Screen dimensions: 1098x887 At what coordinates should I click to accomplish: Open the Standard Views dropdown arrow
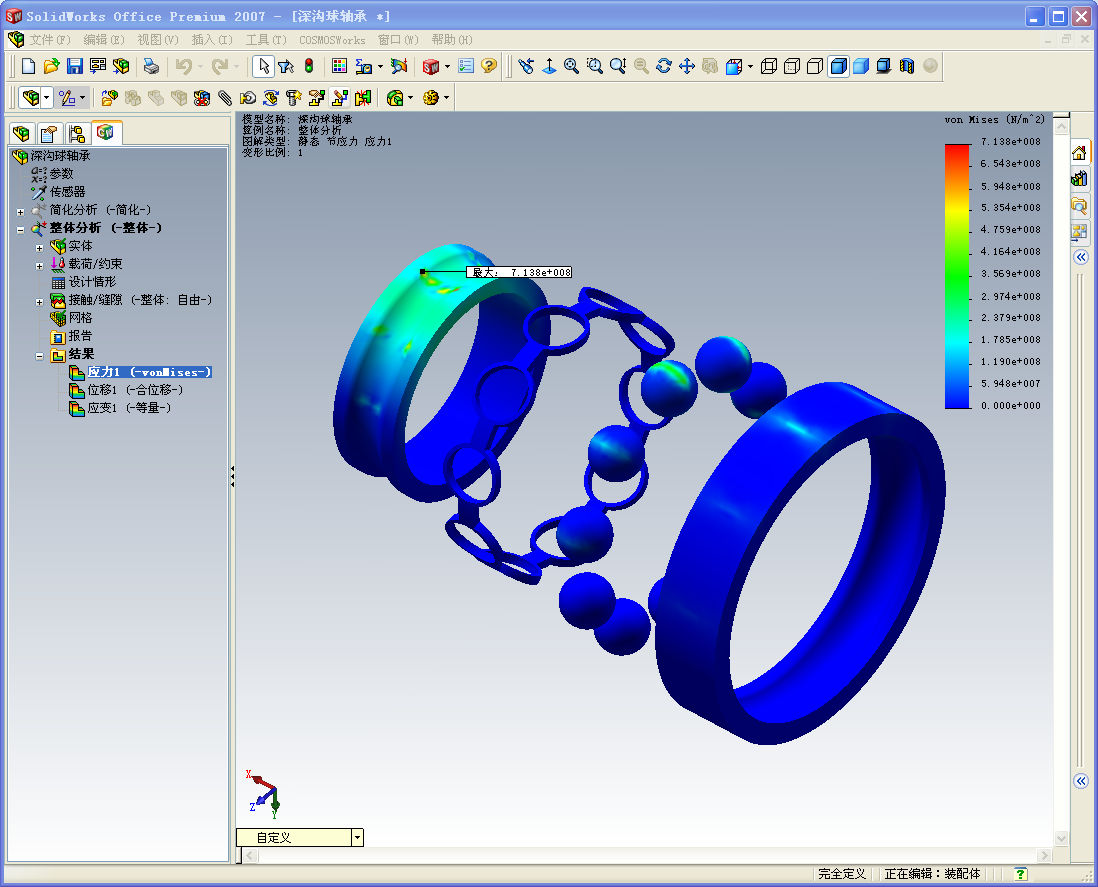(x=750, y=67)
